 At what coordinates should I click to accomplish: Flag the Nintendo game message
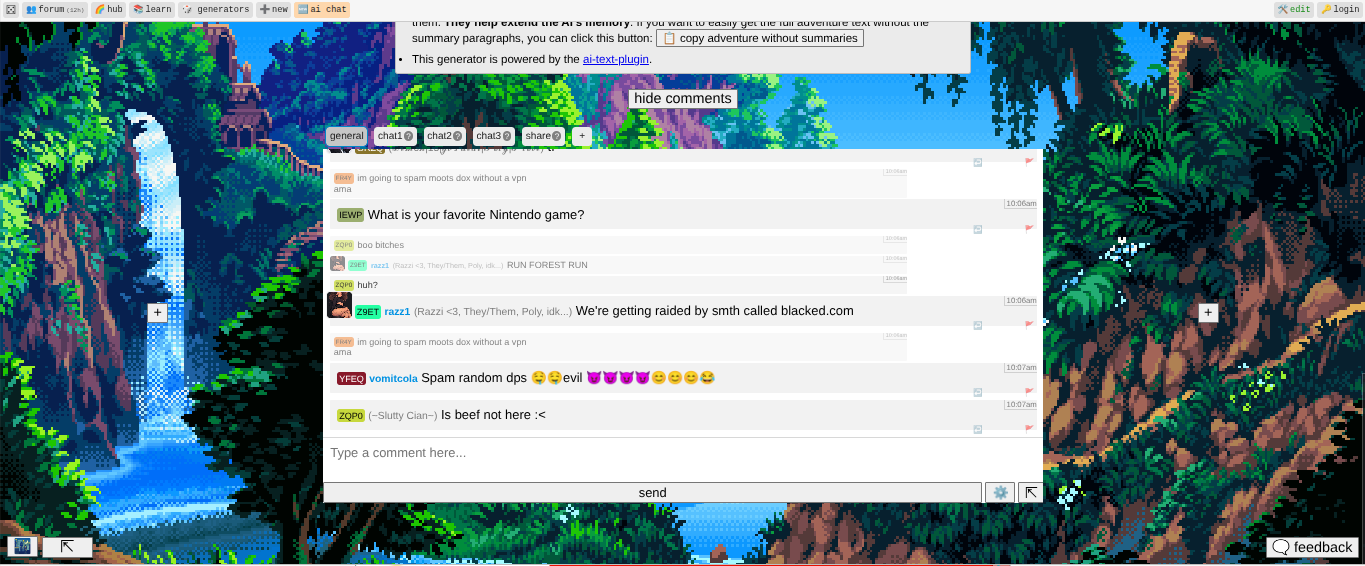coord(1029,229)
